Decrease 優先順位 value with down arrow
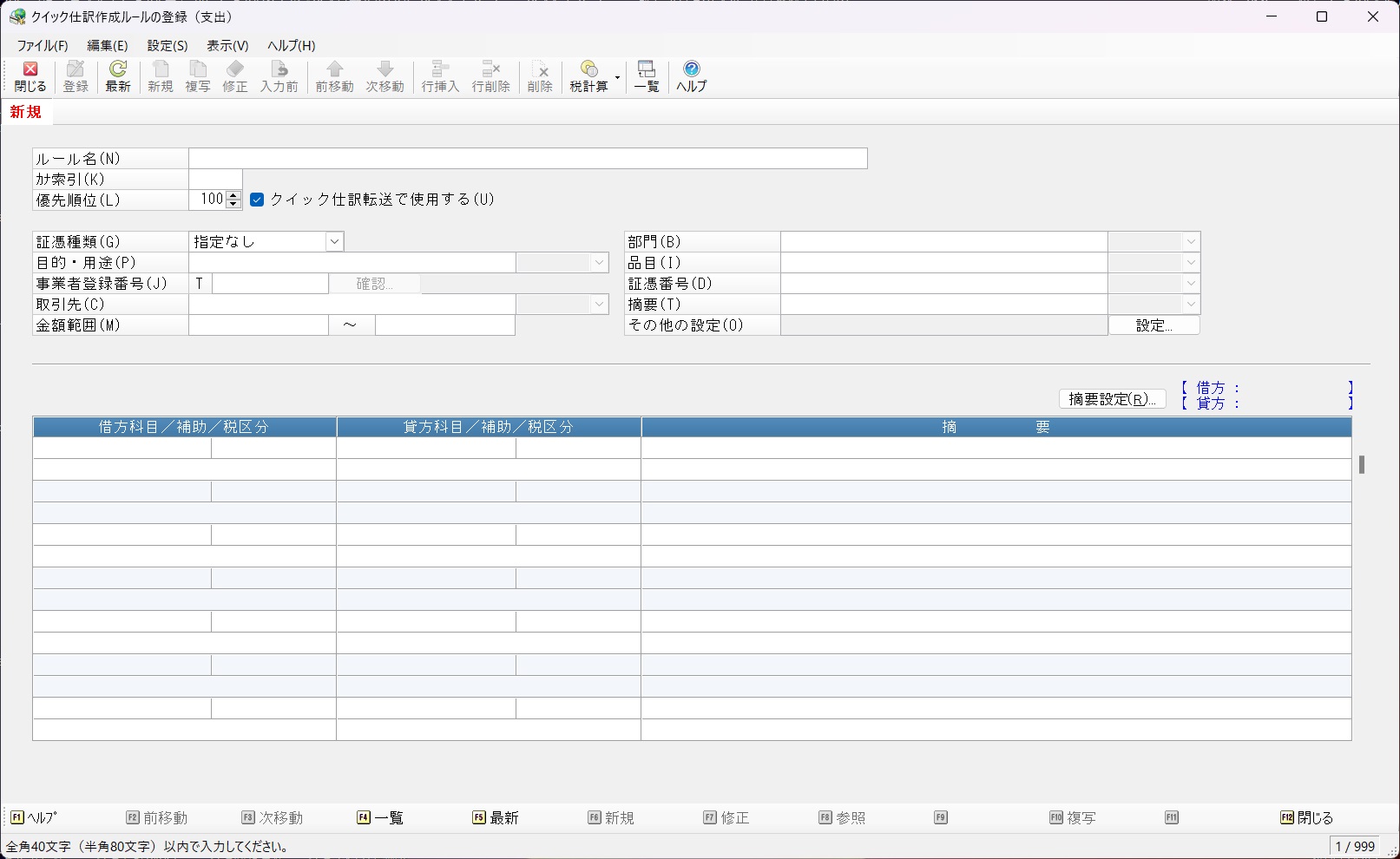The height and width of the screenshot is (859, 1400). pos(233,204)
